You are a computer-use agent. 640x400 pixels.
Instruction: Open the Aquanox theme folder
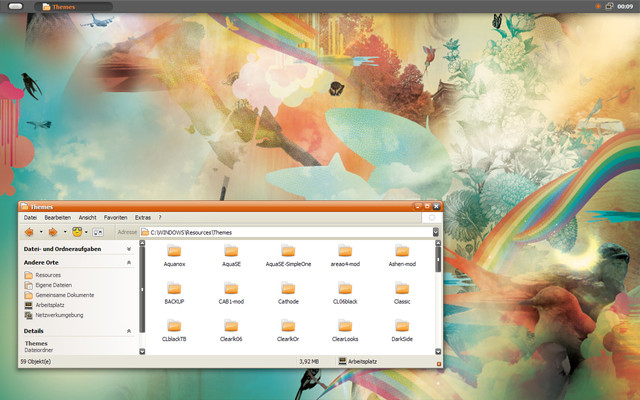[174, 256]
